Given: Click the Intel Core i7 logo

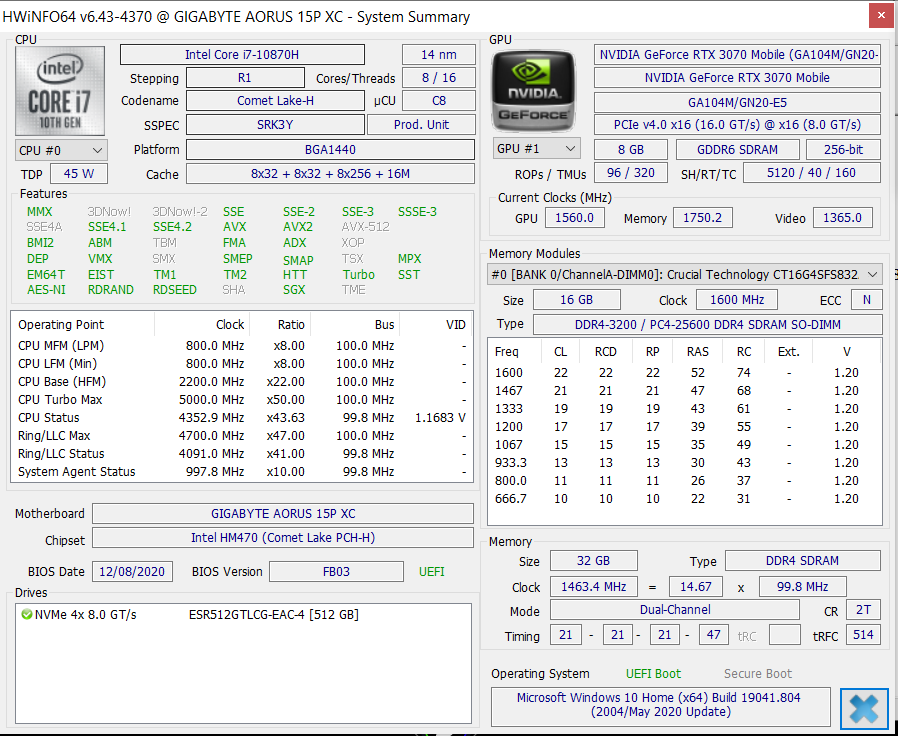Looking at the screenshot, I should 60,91.
